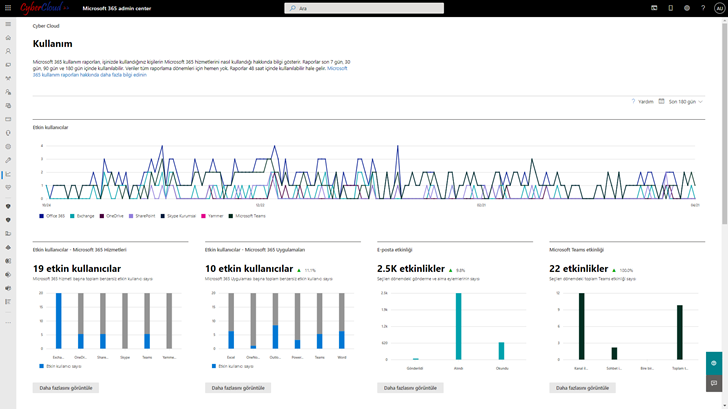Viewport: 728px width, 409px height.
Task: Toggle the Office 365 legend series
Action: tap(52, 216)
